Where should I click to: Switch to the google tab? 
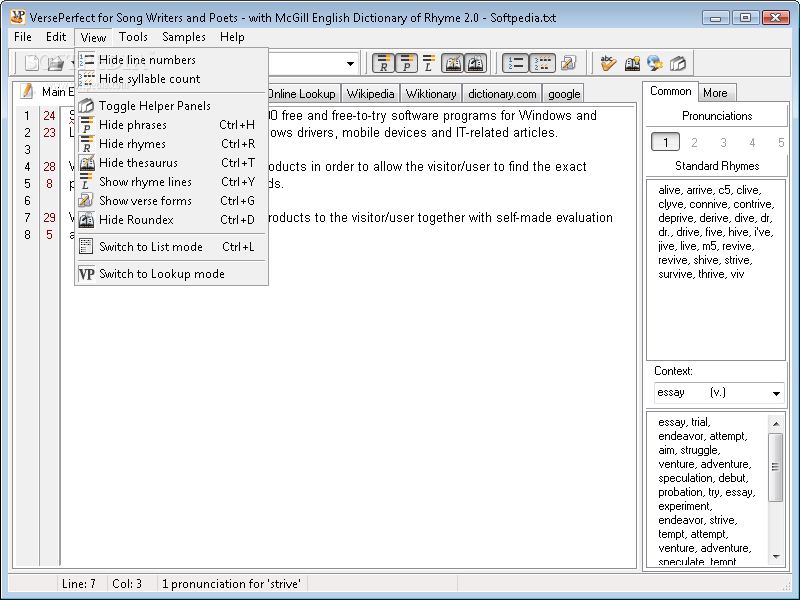pos(564,93)
